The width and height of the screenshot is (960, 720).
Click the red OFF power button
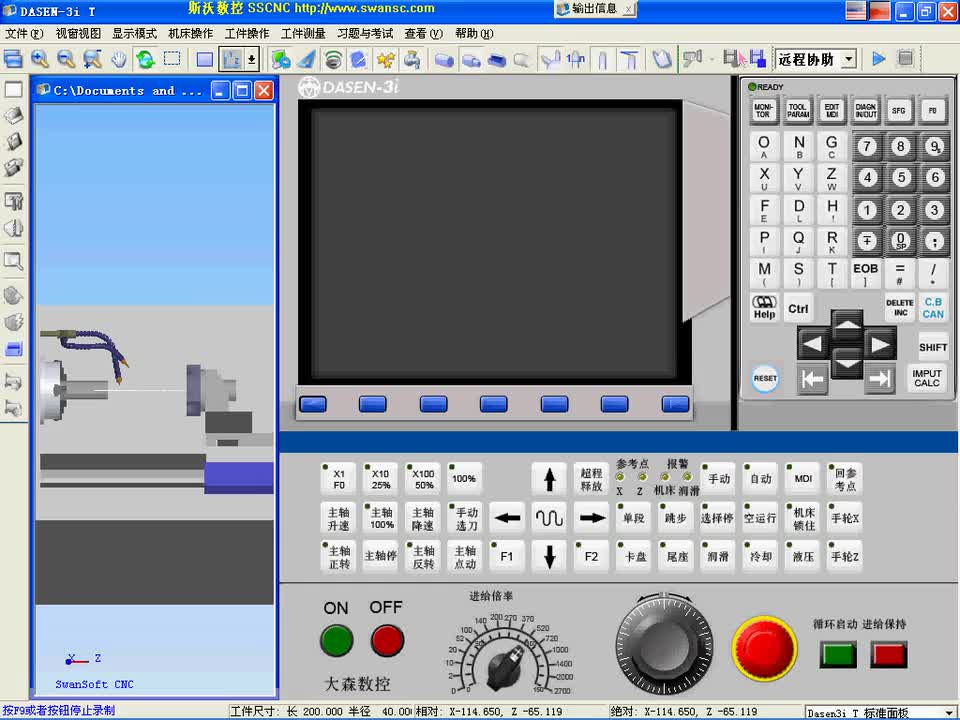tap(387, 641)
